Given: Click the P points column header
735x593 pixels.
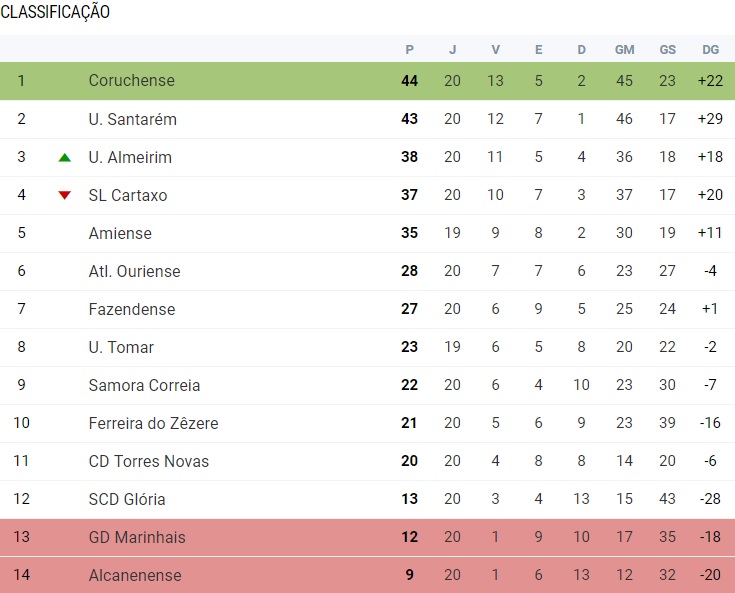Looking at the screenshot, I should 410,50.
